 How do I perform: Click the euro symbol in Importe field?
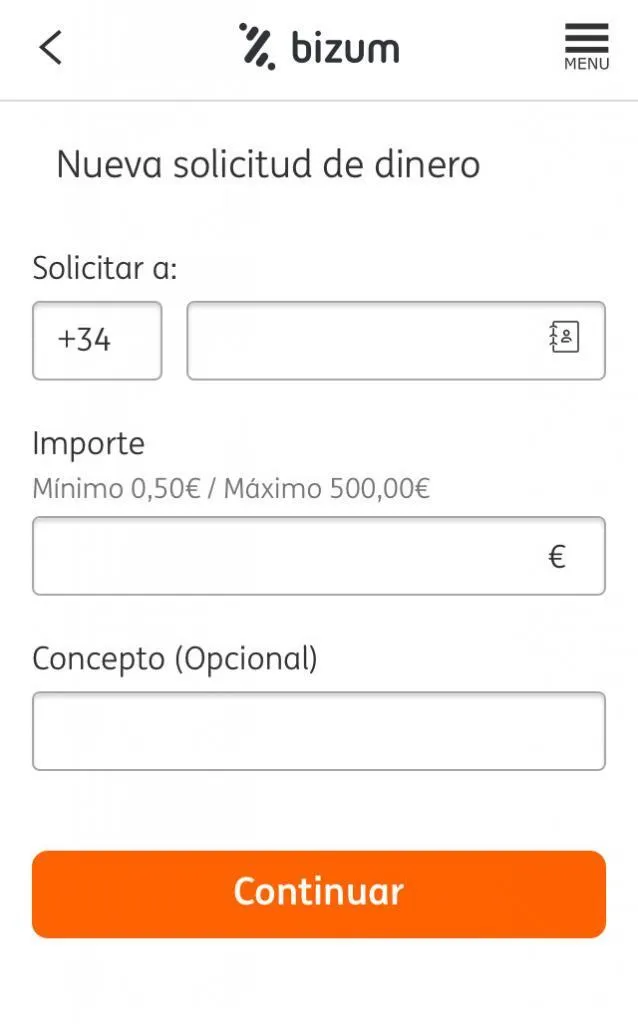point(559,555)
